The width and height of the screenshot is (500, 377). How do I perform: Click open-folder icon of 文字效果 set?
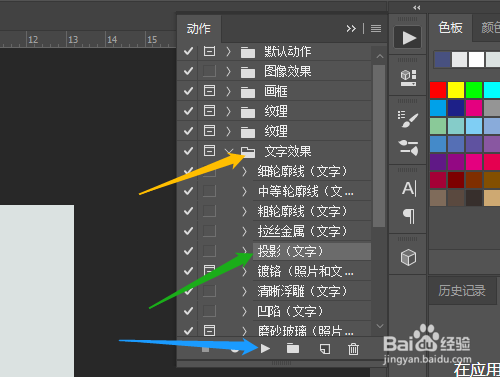[248, 152]
